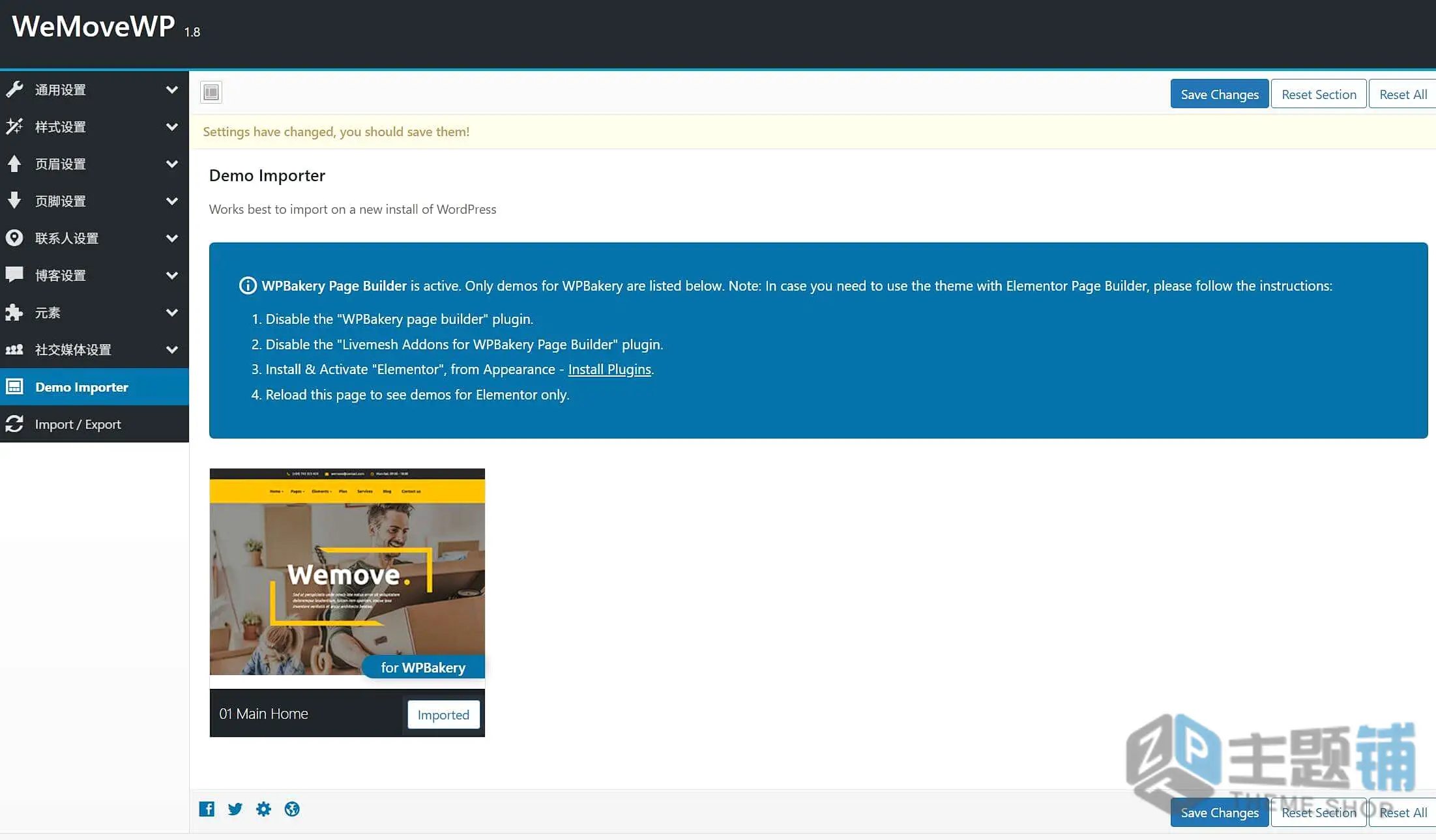Click the Demo Importer sidebar icon
Viewport: 1436px width, 840px height.
14,386
